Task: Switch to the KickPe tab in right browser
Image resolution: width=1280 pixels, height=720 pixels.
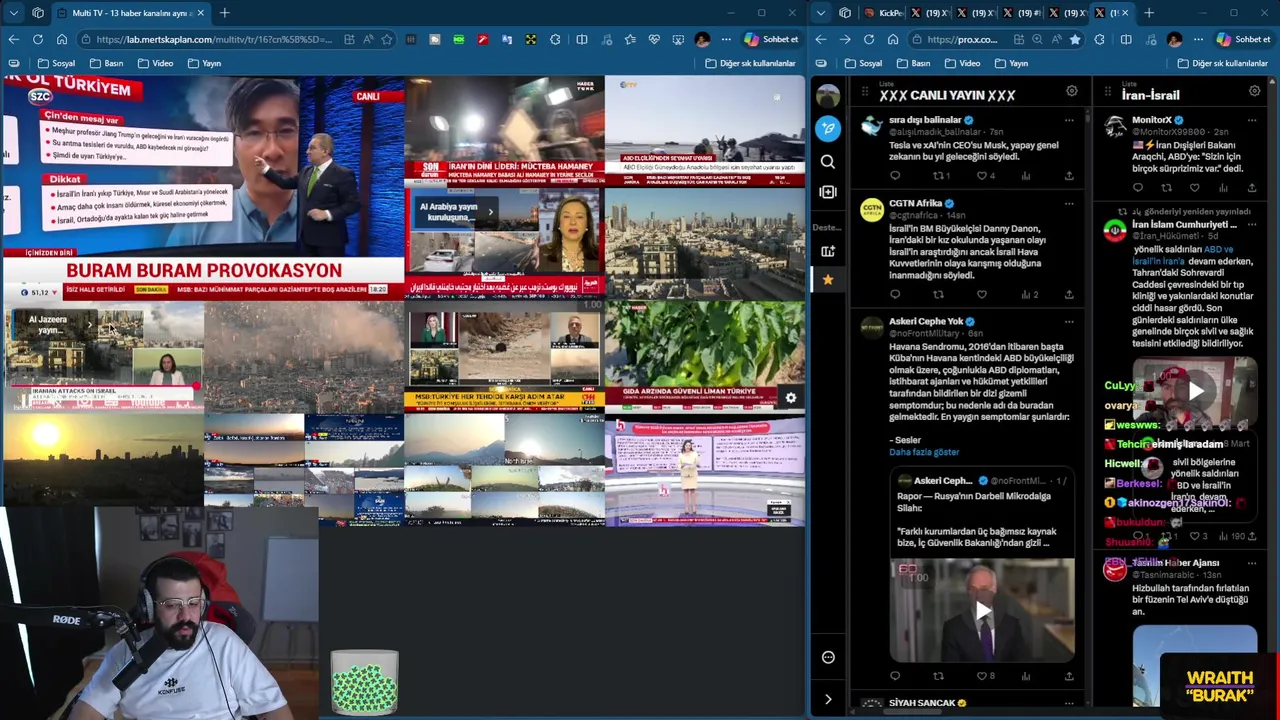Action: tap(883, 13)
